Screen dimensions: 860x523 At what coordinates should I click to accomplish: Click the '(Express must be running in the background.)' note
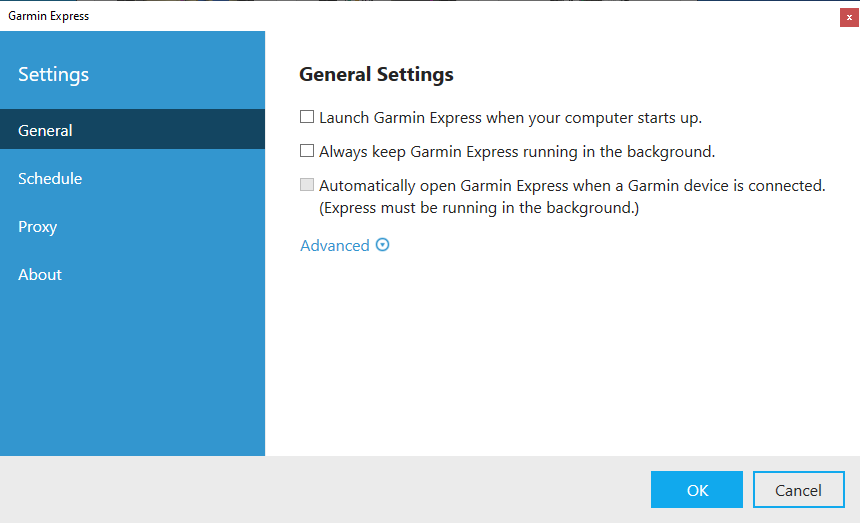click(479, 208)
